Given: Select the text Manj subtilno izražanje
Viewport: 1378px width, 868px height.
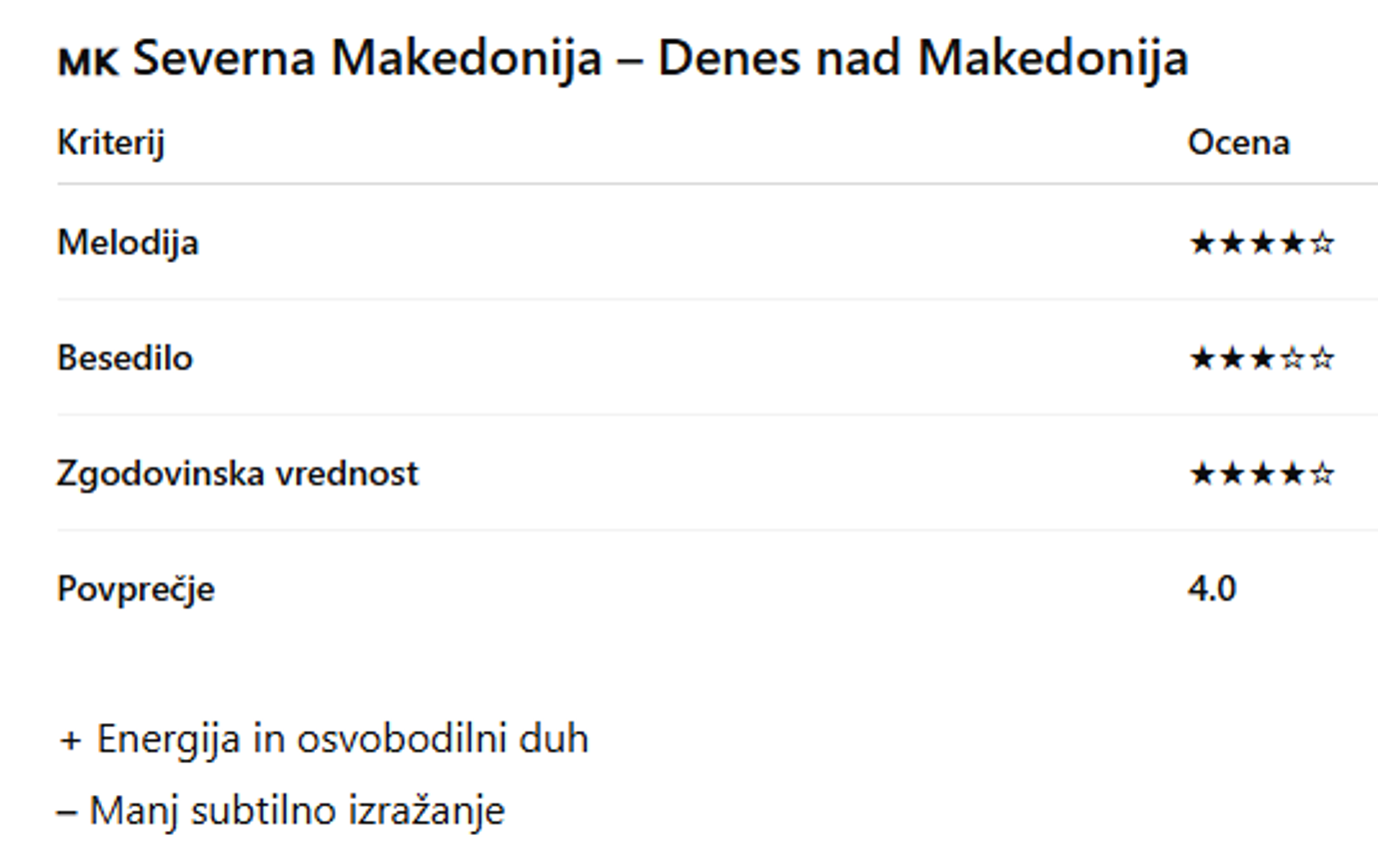Looking at the screenshot, I should pyautogui.click(x=297, y=810).
